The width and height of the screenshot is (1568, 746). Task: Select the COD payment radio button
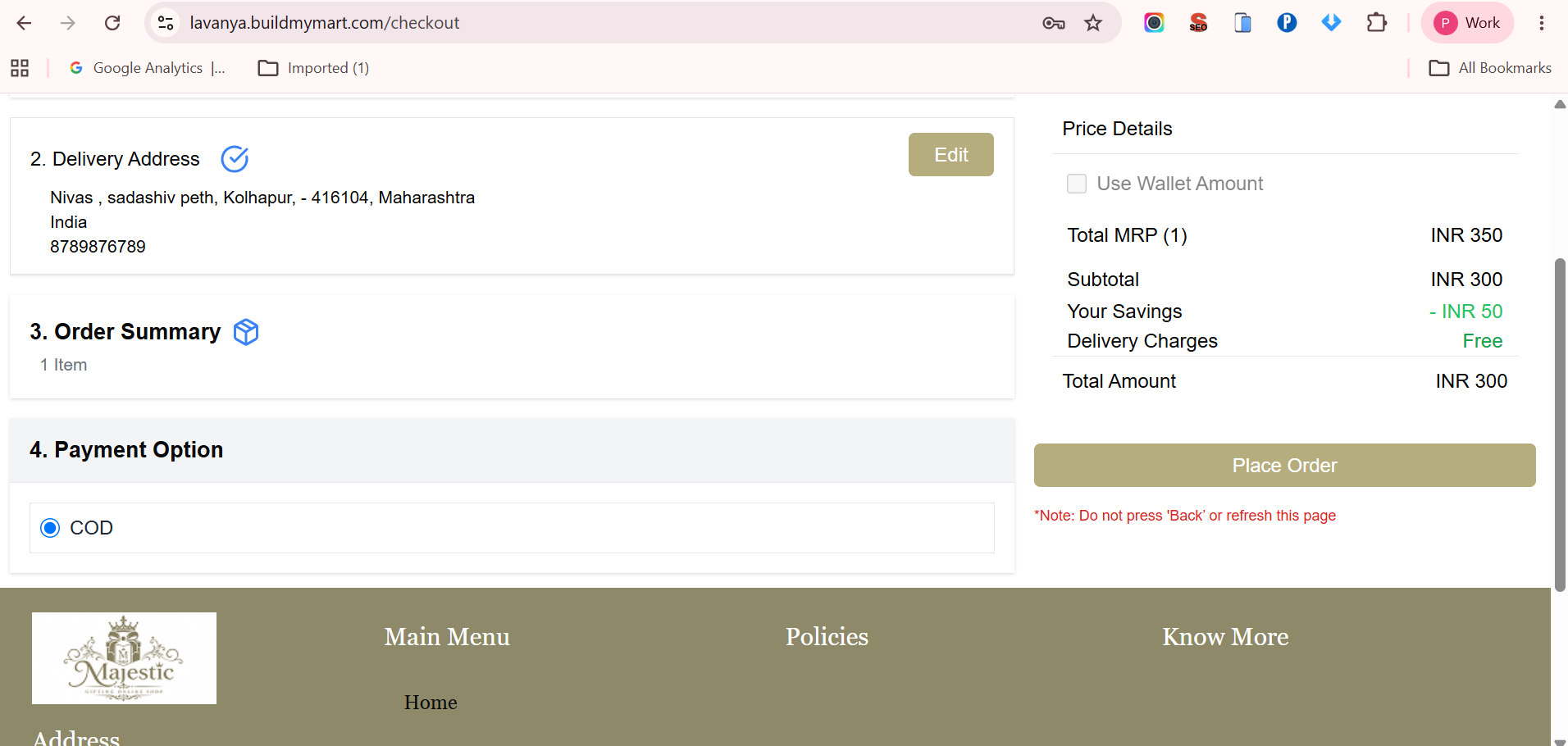[50, 528]
